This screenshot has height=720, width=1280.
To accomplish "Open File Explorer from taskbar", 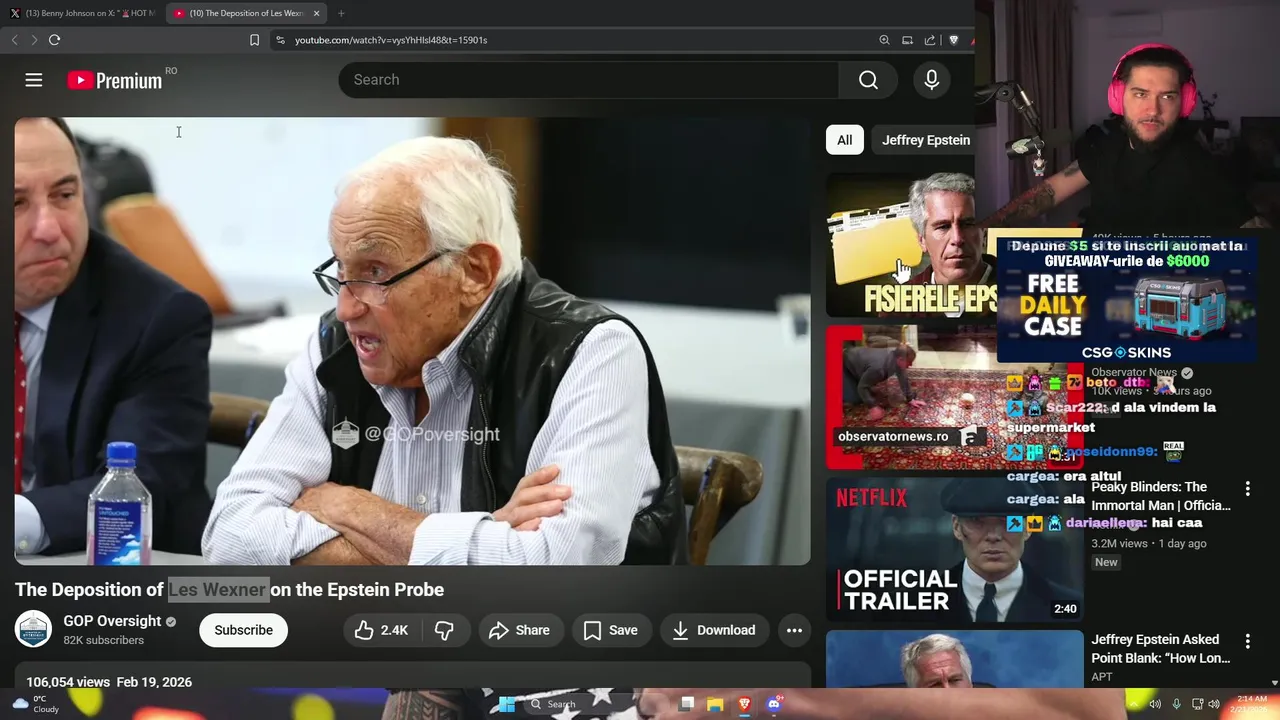I will [715, 704].
